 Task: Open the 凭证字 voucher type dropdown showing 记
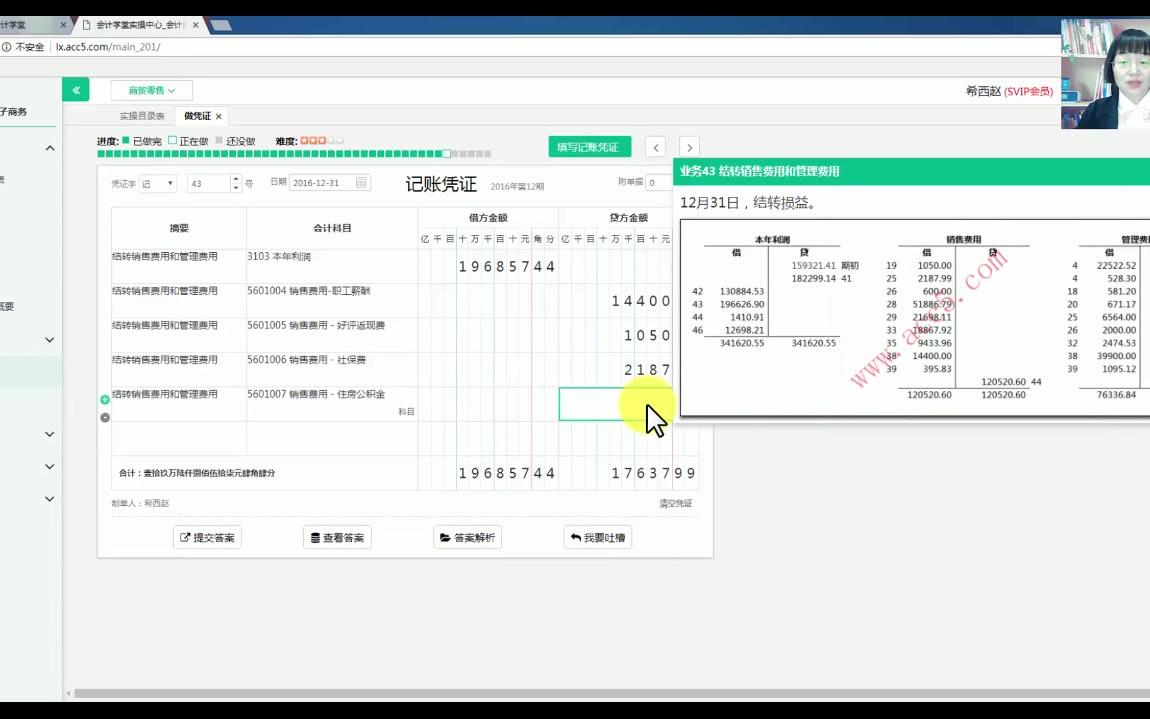(158, 182)
